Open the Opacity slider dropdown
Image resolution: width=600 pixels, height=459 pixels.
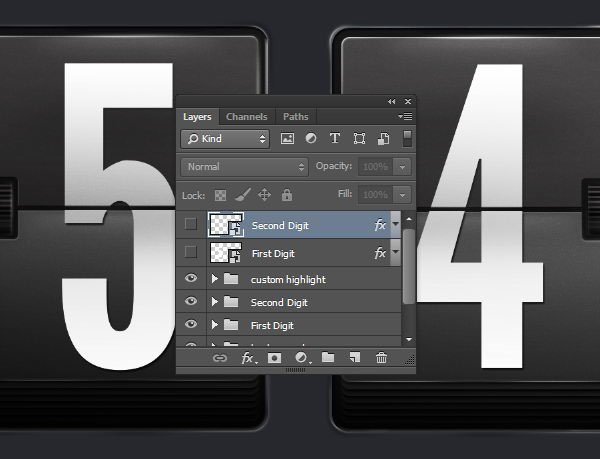[x=402, y=167]
